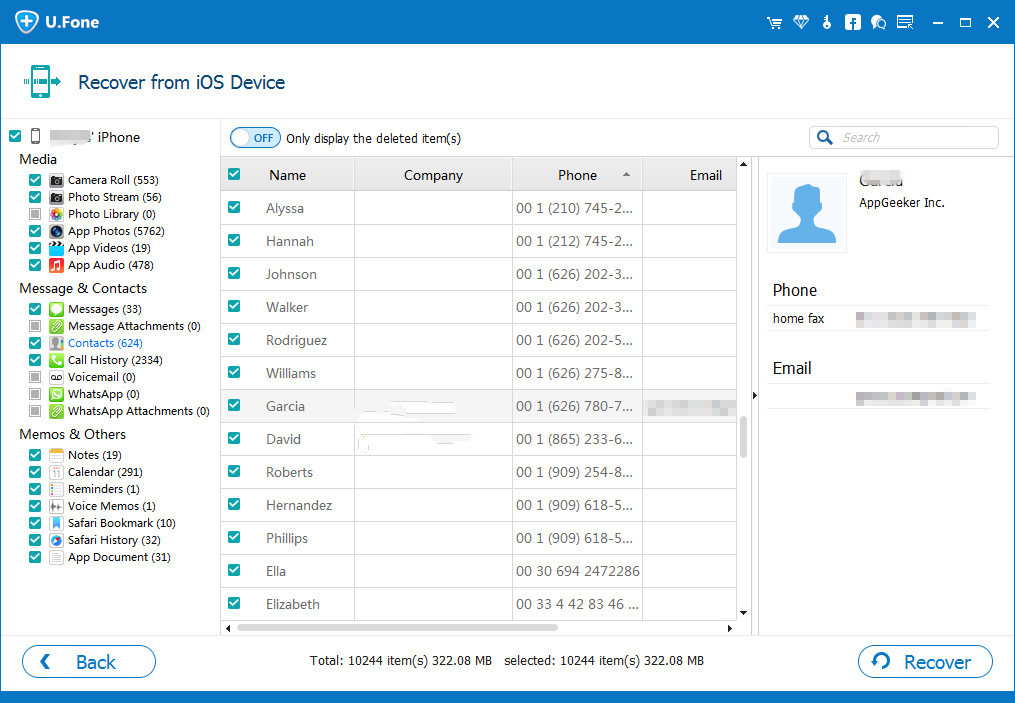Click the Safari Bookmark icon
The image size is (1015, 703).
click(56, 523)
